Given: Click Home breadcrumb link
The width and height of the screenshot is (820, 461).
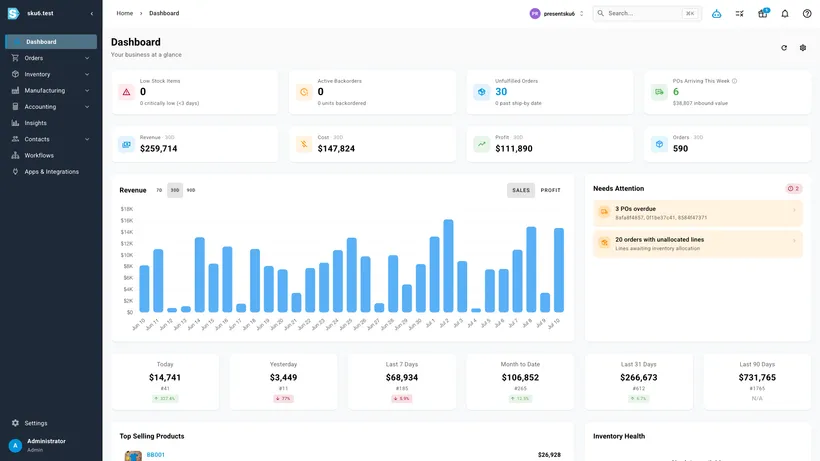Looking at the screenshot, I should [x=124, y=14].
